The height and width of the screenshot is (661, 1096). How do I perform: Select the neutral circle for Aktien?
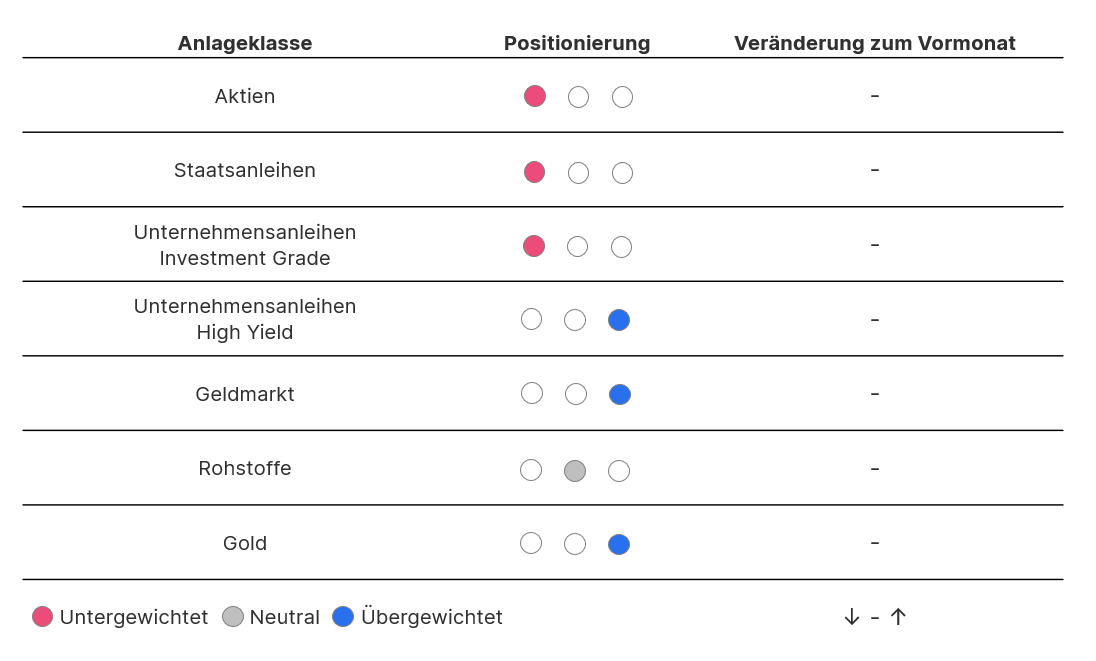[578, 97]
